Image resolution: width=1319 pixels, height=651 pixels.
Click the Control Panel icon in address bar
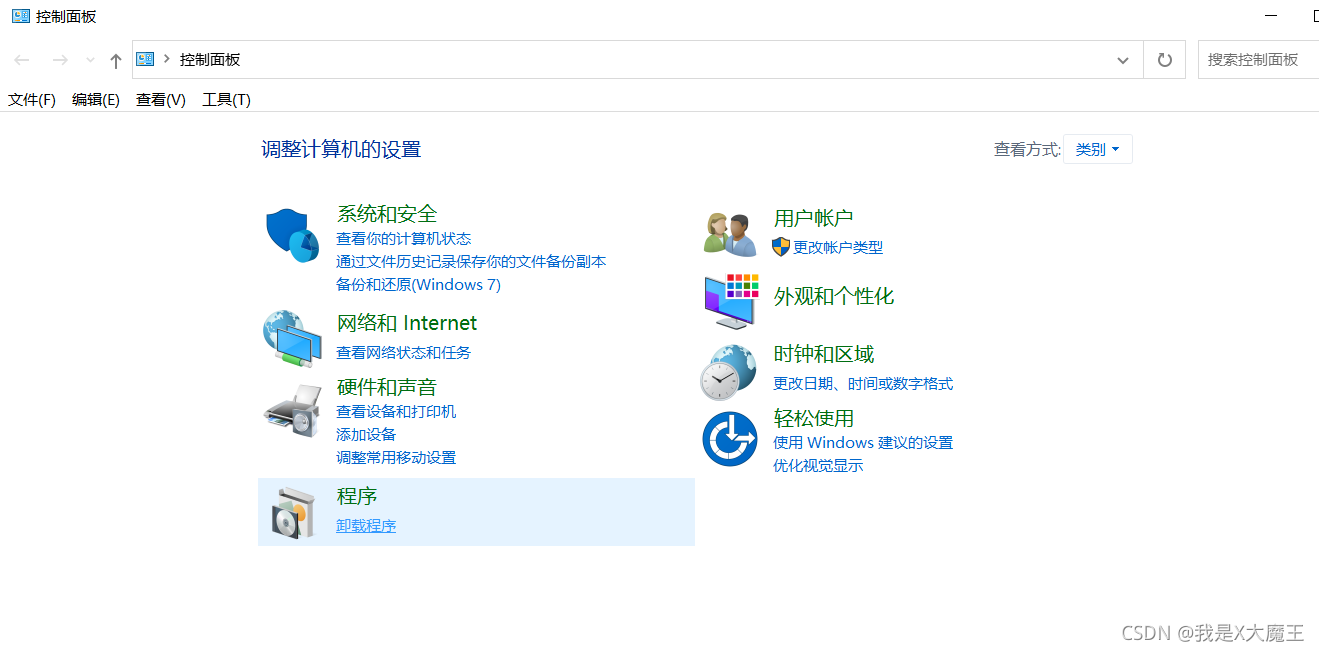[145, 59]
